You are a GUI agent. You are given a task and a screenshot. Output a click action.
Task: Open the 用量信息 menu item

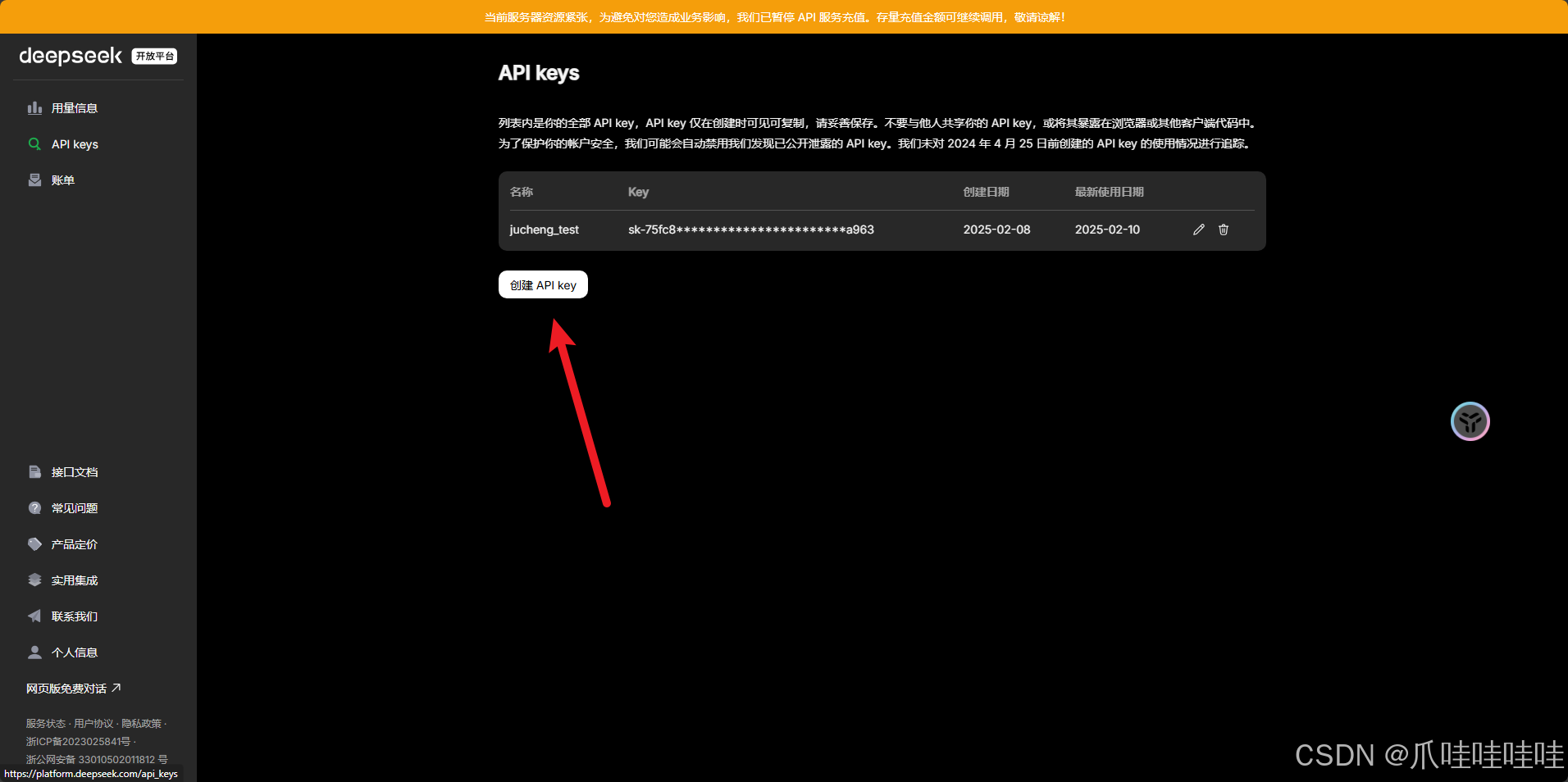pos(75,108)
